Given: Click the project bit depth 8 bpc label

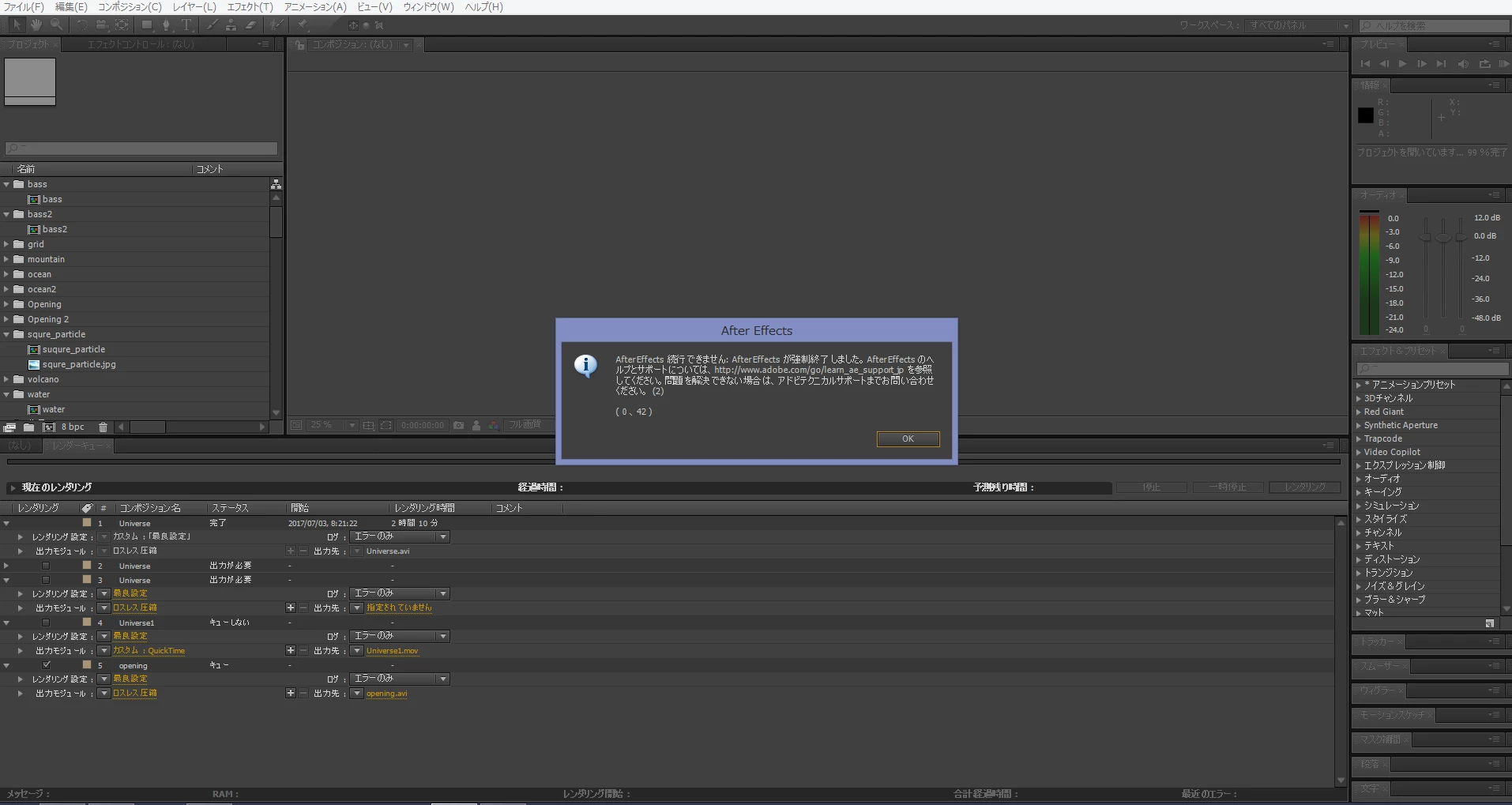Looking at the screenshot, I should click(73, 427).
